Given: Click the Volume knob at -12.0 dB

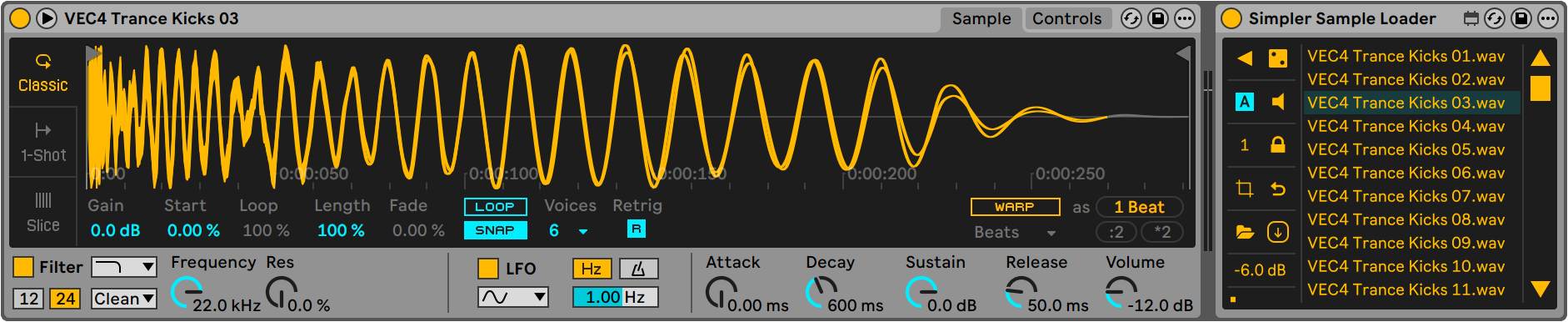Looking at the screenshot, I should (1121, 293).
